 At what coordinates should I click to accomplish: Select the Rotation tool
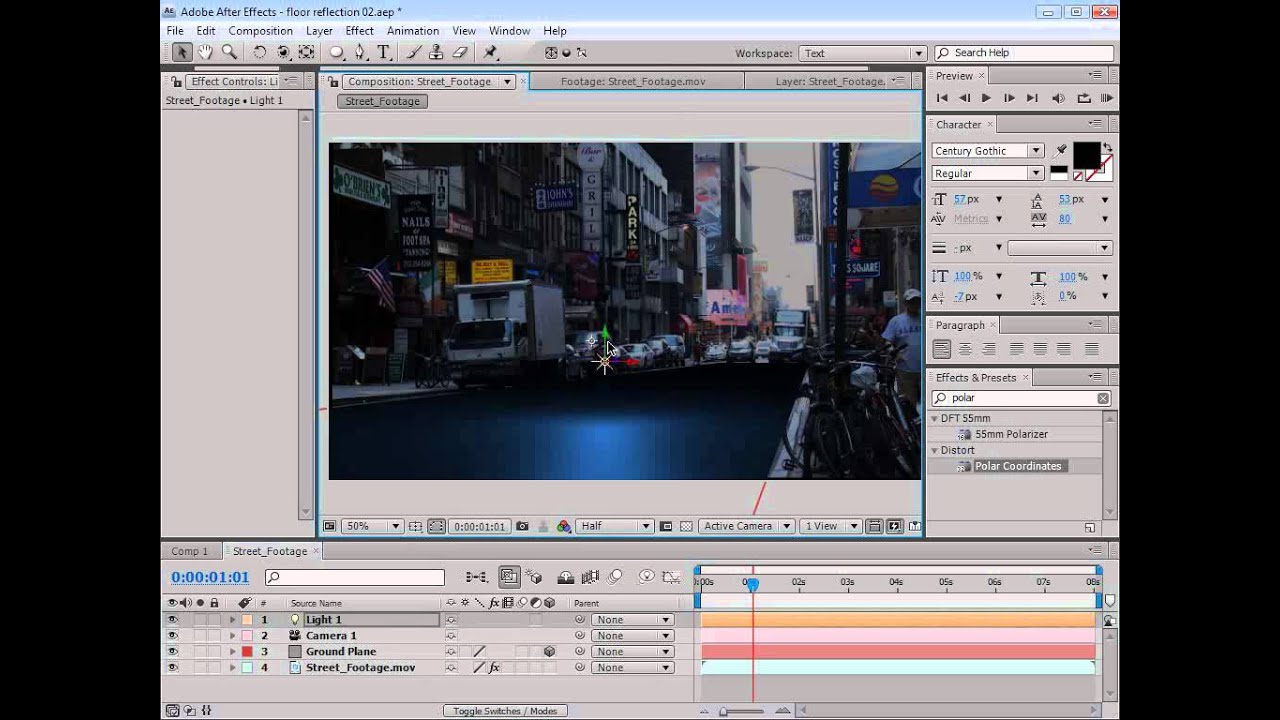pyautogui.click(x=260, y=53)
